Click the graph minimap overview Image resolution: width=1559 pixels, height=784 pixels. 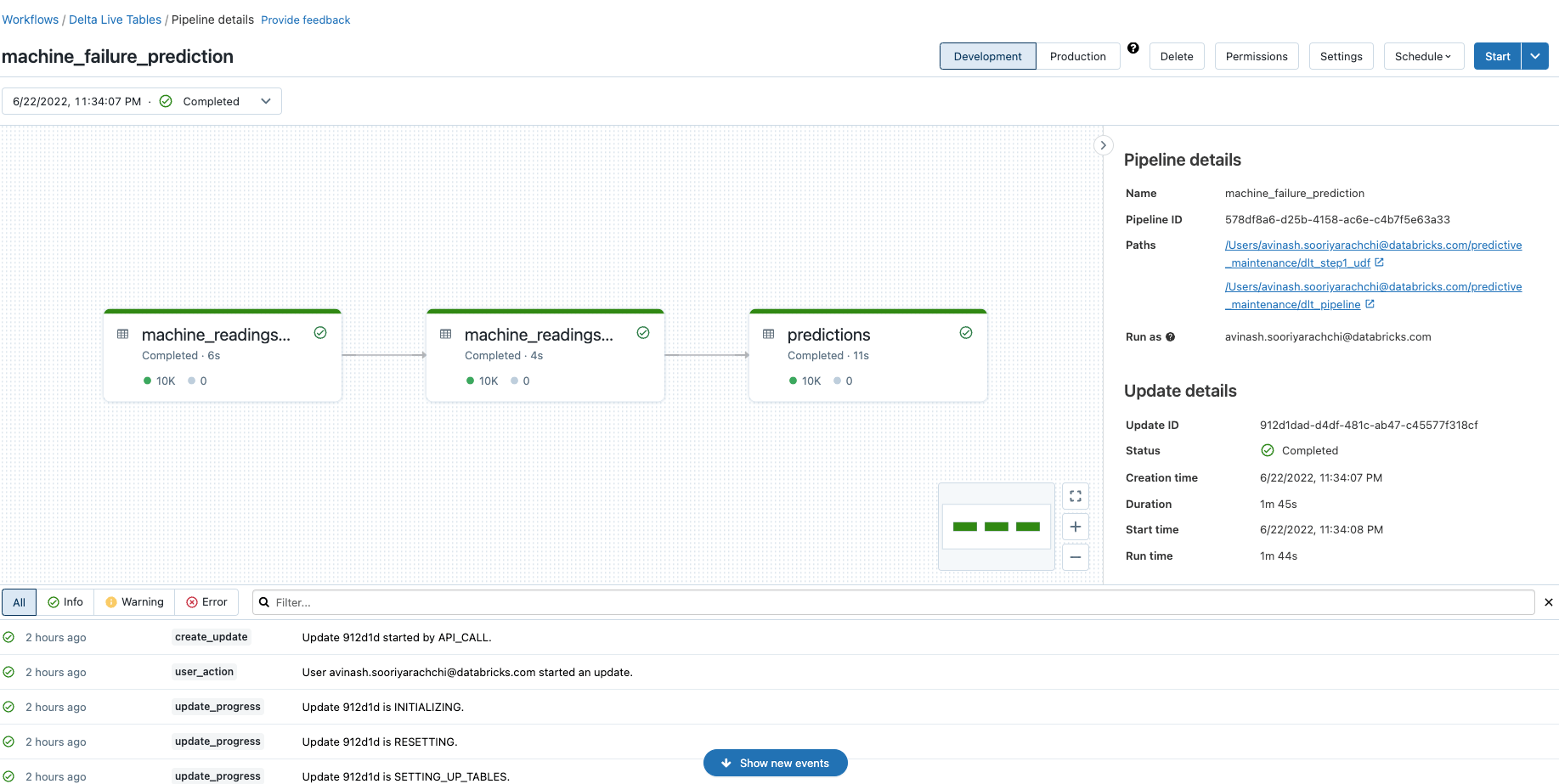pyautogui.click(x=996, y=527)
